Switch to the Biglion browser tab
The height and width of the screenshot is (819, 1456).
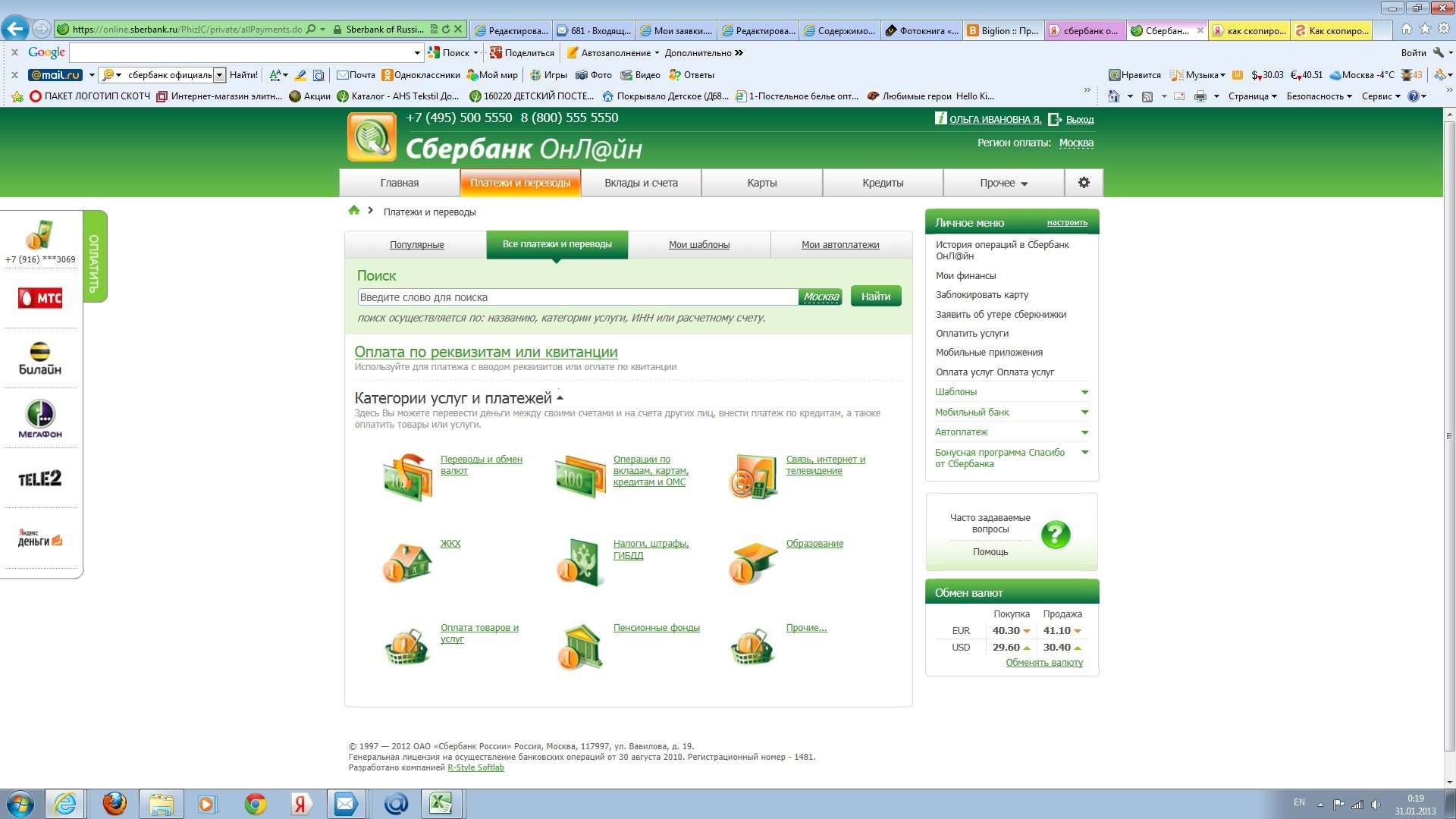click(1004, 31)
